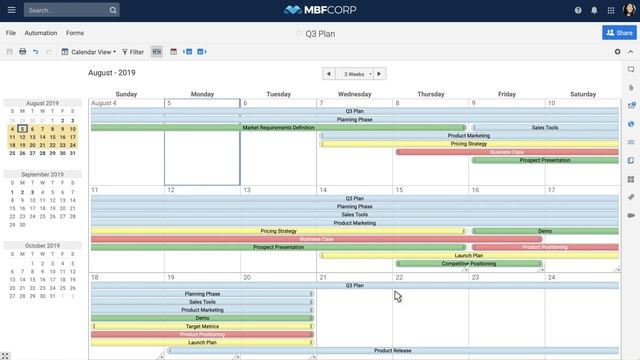Open the Activity Log sidebar icon
Viewport: 640px width, 360px height.
tap(631, 142)
